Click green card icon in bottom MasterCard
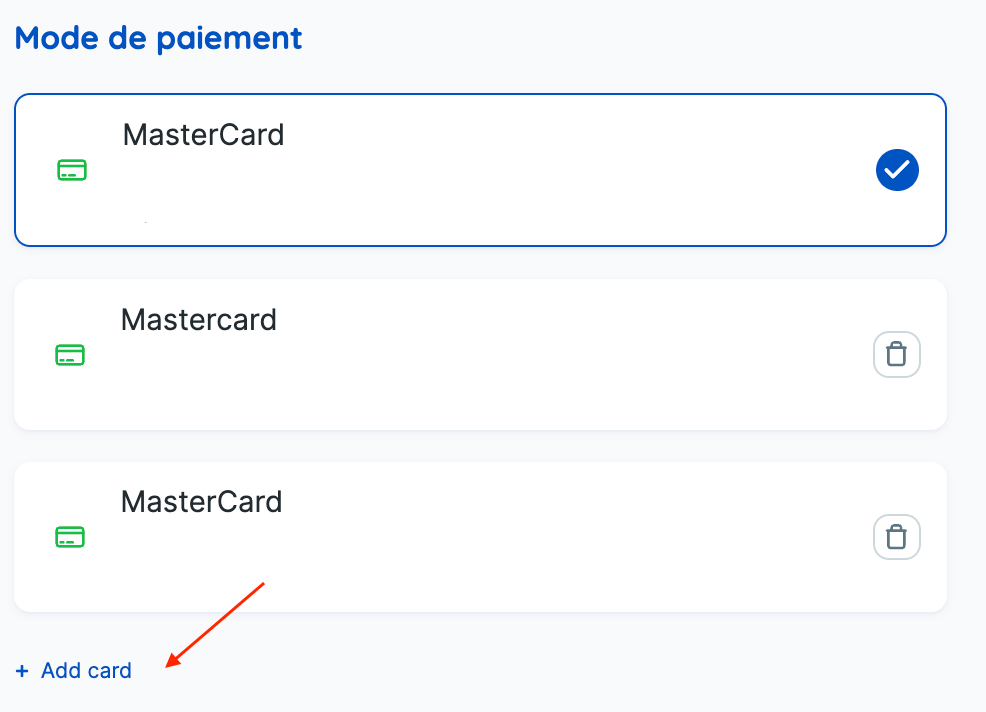This screenshot has height=712, width=986. pyautogui.click(x=70, y=537)
